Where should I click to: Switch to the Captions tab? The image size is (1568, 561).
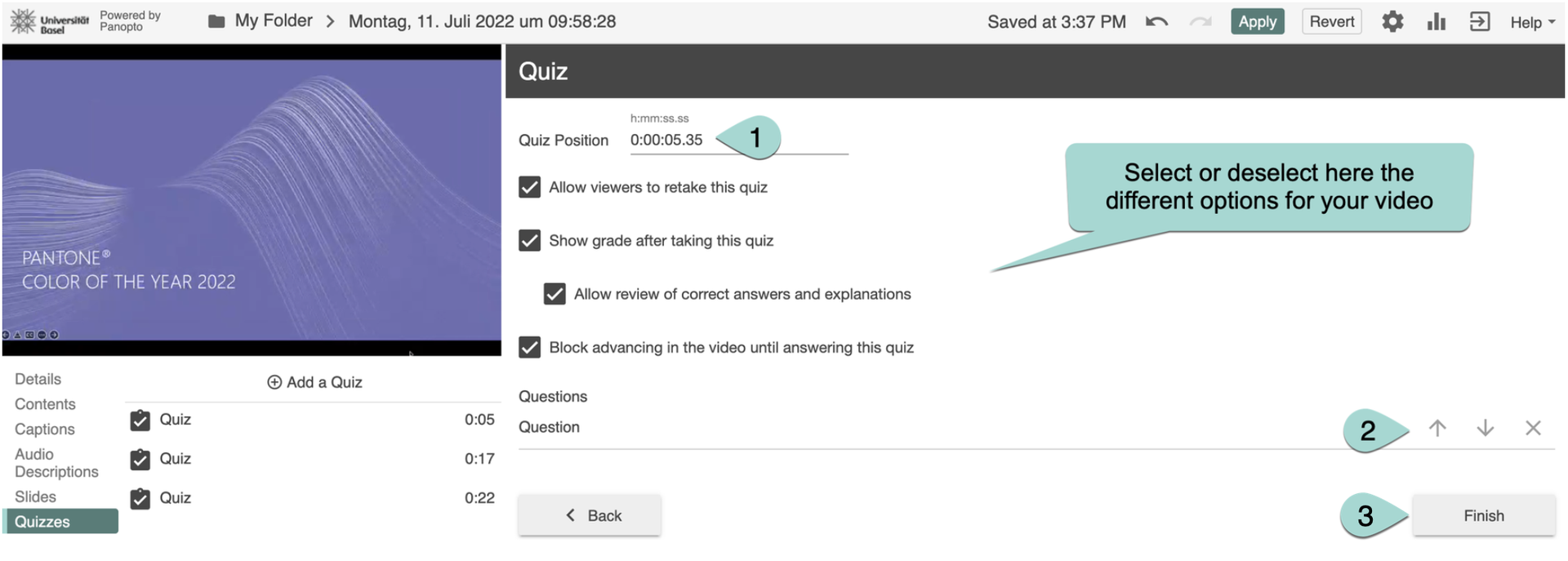pos(45,430)
